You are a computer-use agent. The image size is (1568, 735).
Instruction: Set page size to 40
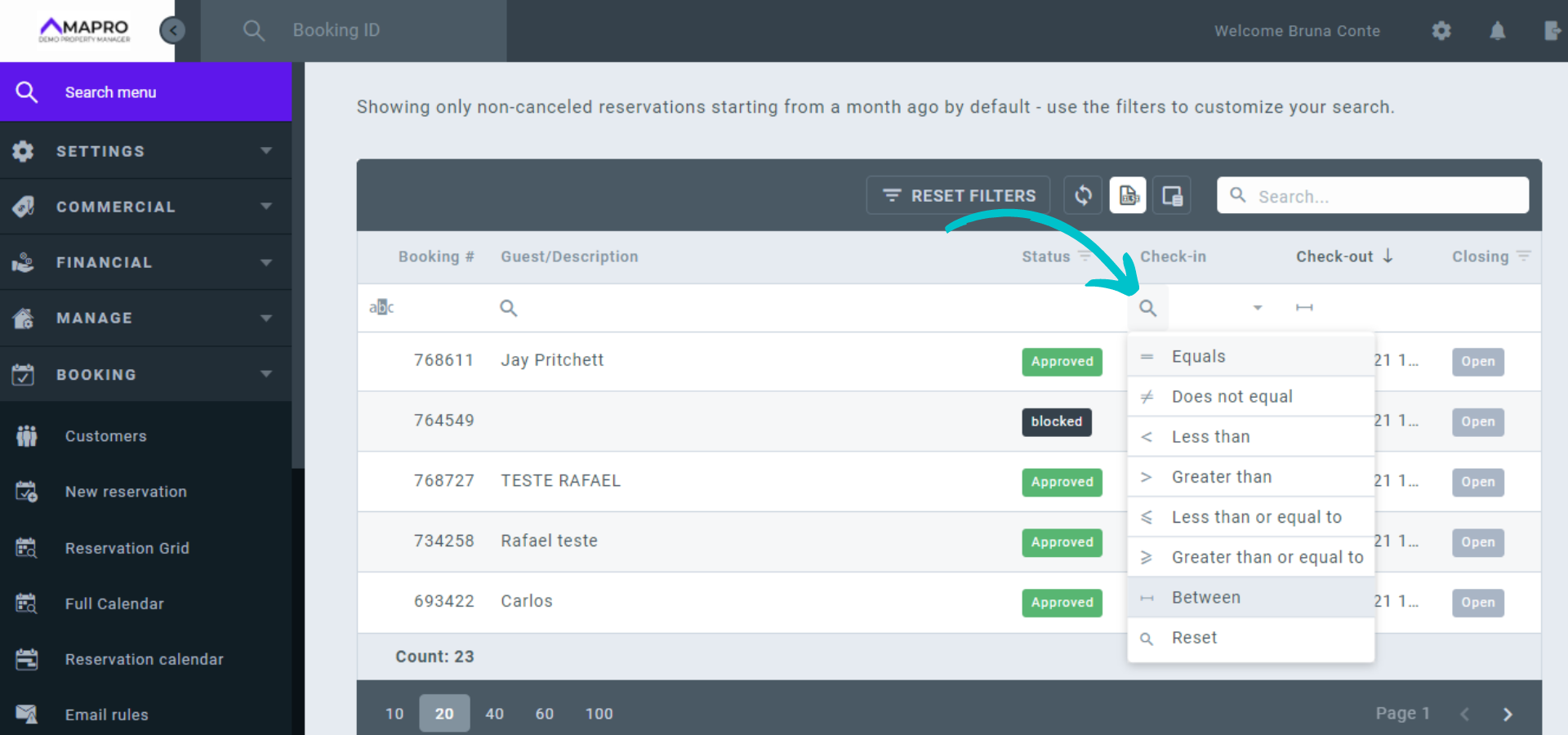pyautogui.click(x=494, y=714)
